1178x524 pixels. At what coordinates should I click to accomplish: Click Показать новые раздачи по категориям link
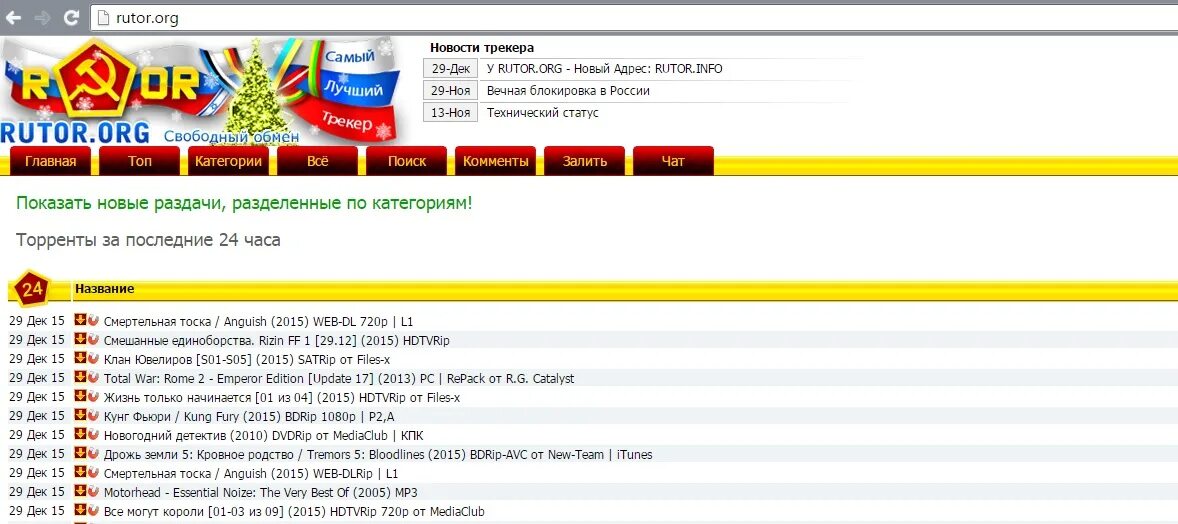pyautogui.click(x=244, y=203)
